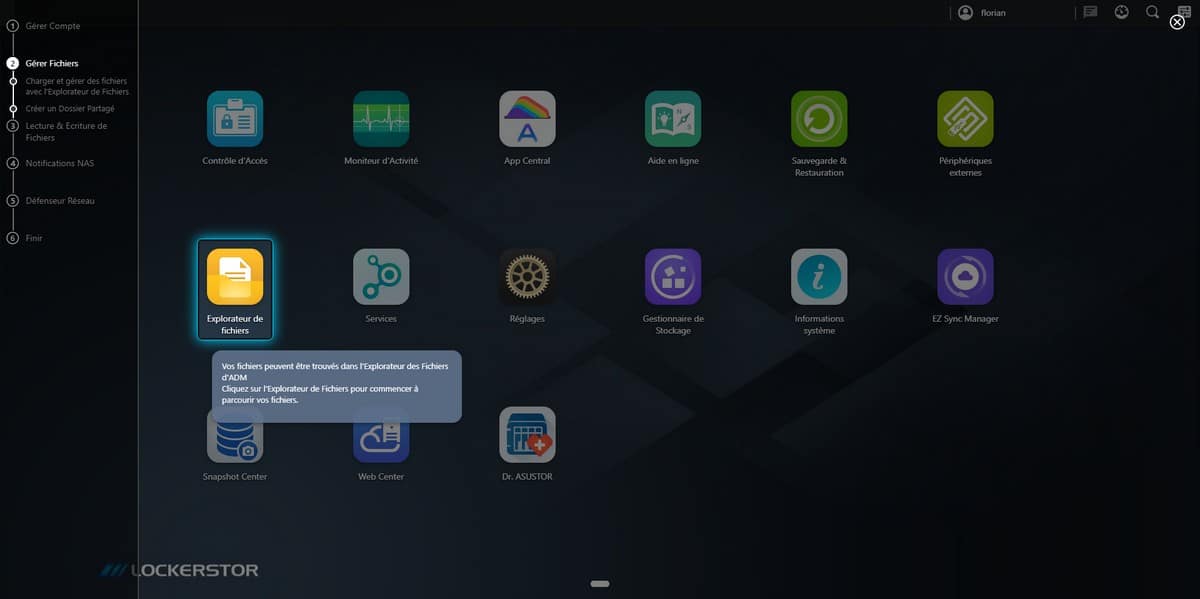
Task: Open the widgets grid icon in top bar
Action: click(1184, 10)
